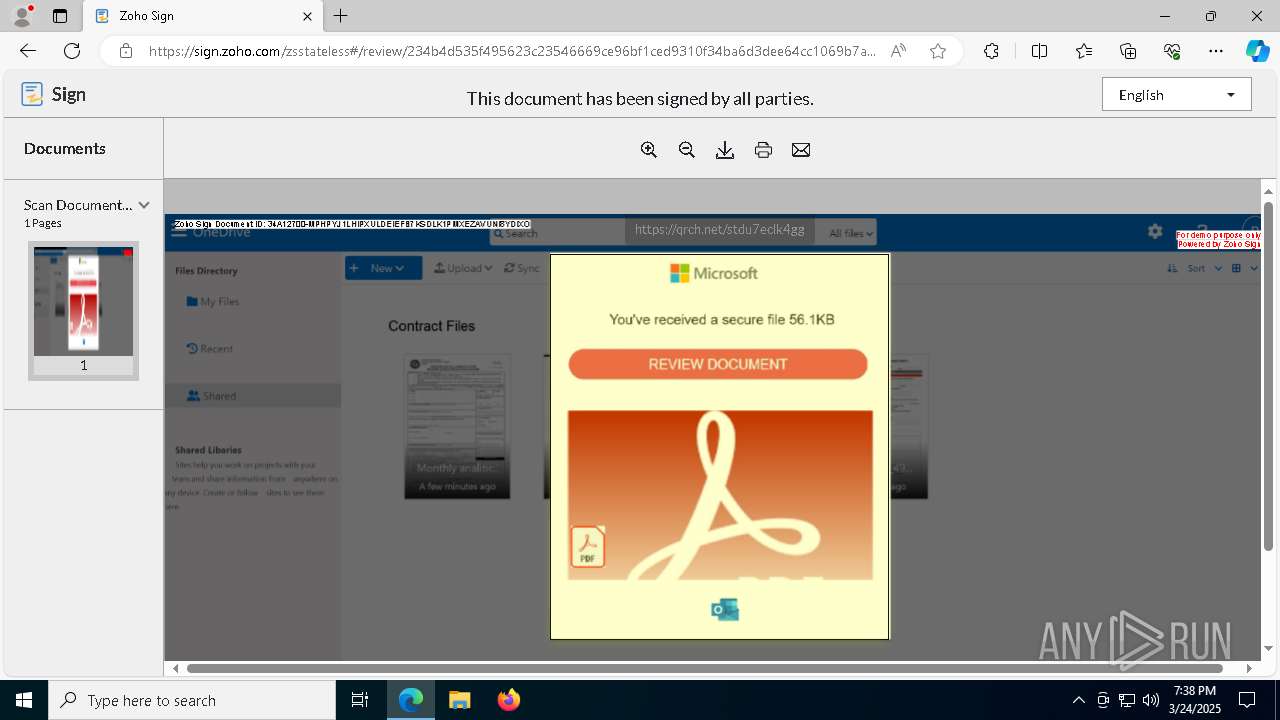This screenshot has height=720, width=1280.
Task: Open browser Collections
Action: pyautogui.click(x=1128, y=51)
